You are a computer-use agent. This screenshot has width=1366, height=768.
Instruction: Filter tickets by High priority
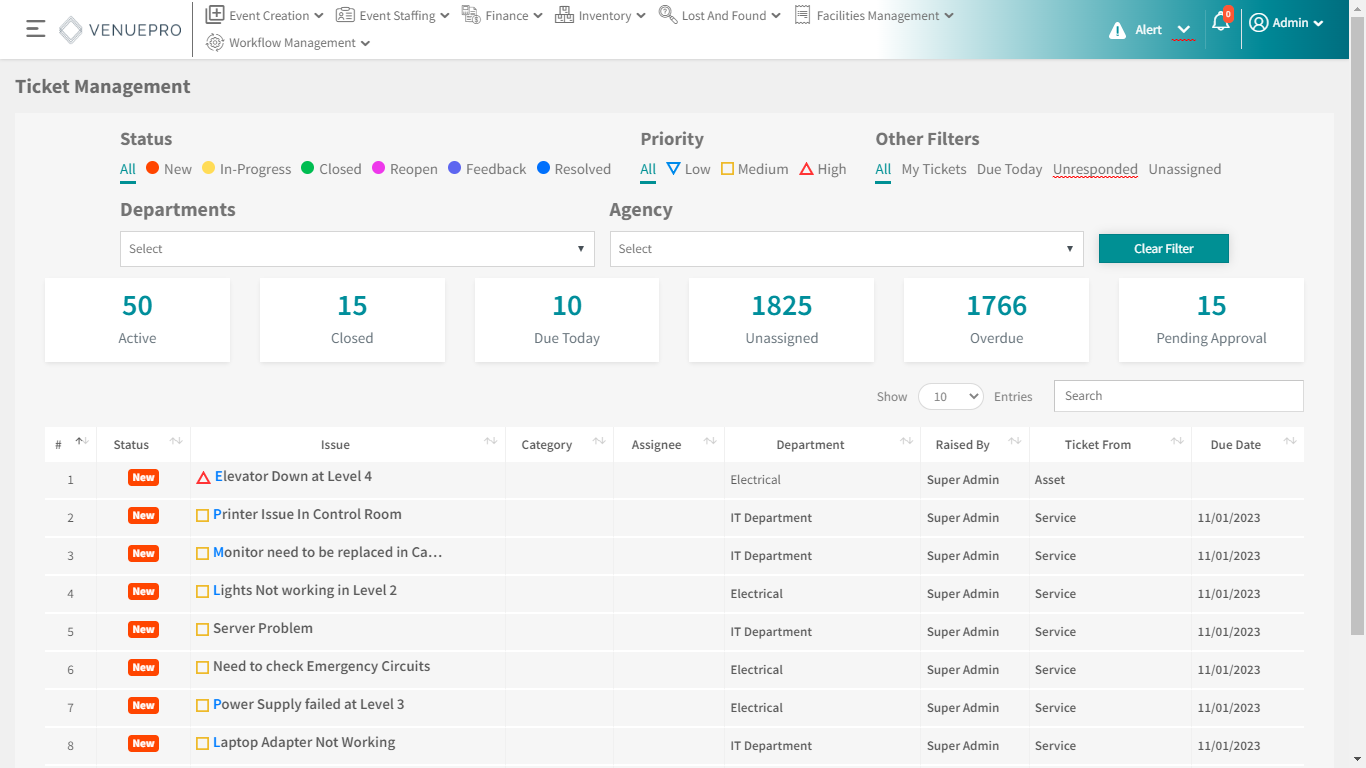click(823, 169)
